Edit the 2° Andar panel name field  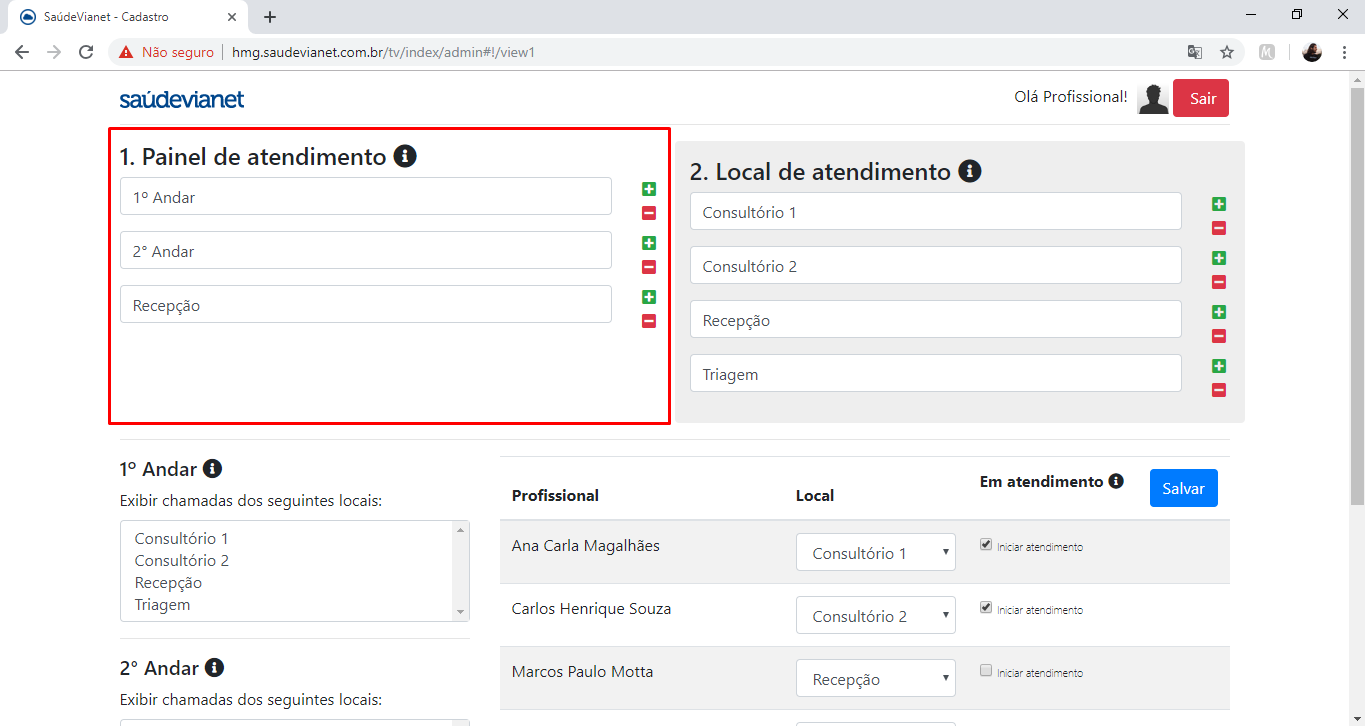pyautogui.click(x=366, y=250)
